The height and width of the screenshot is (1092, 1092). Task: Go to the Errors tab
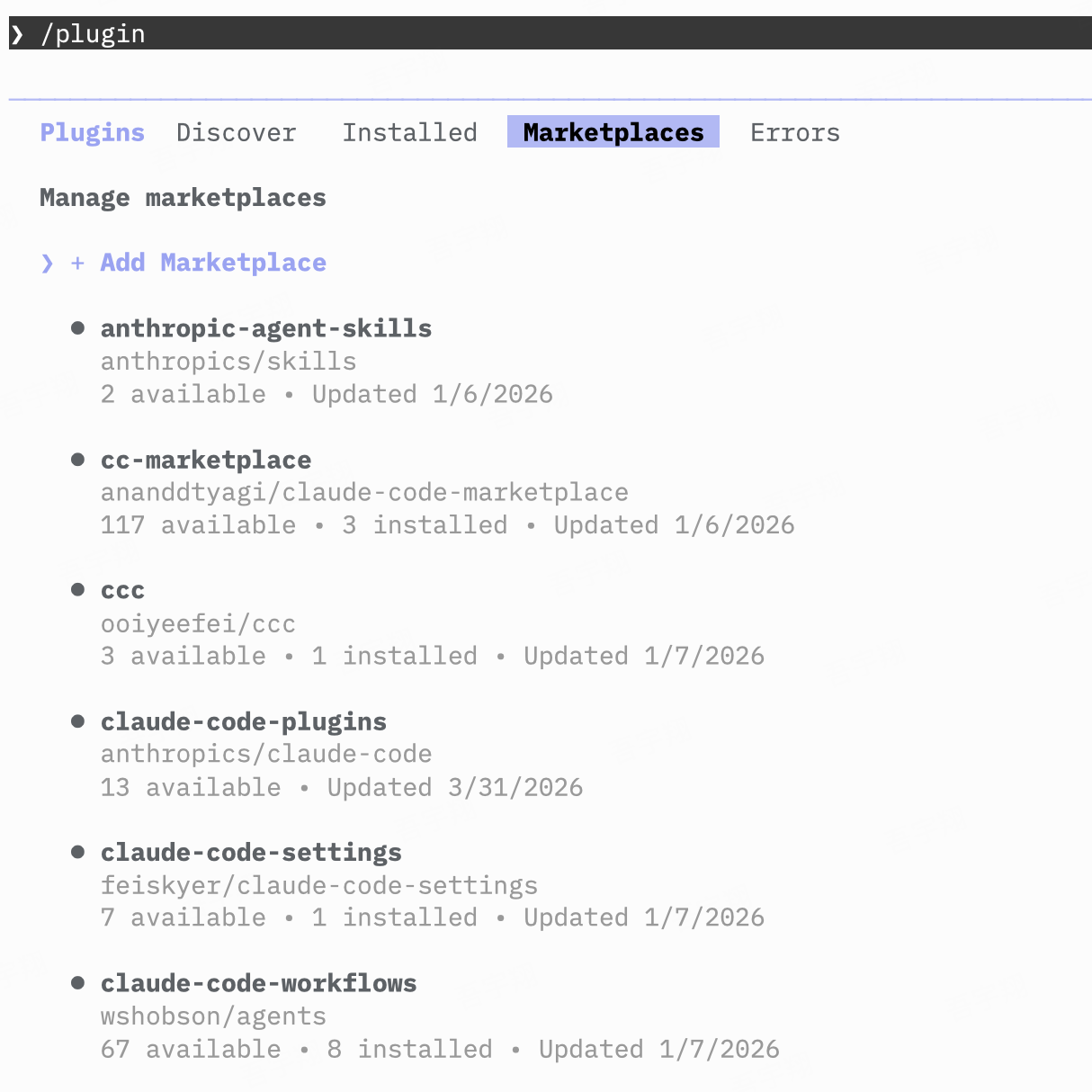coord(794,132)
